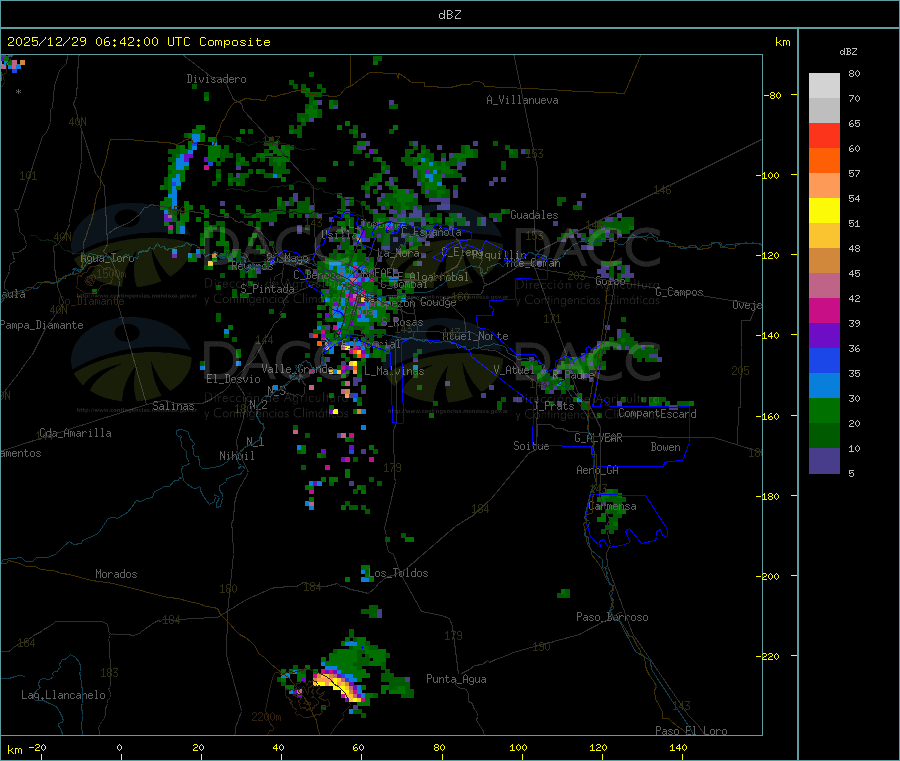
Task: Select the dark green 10 dBZ swatch
Action: [824, 436]
